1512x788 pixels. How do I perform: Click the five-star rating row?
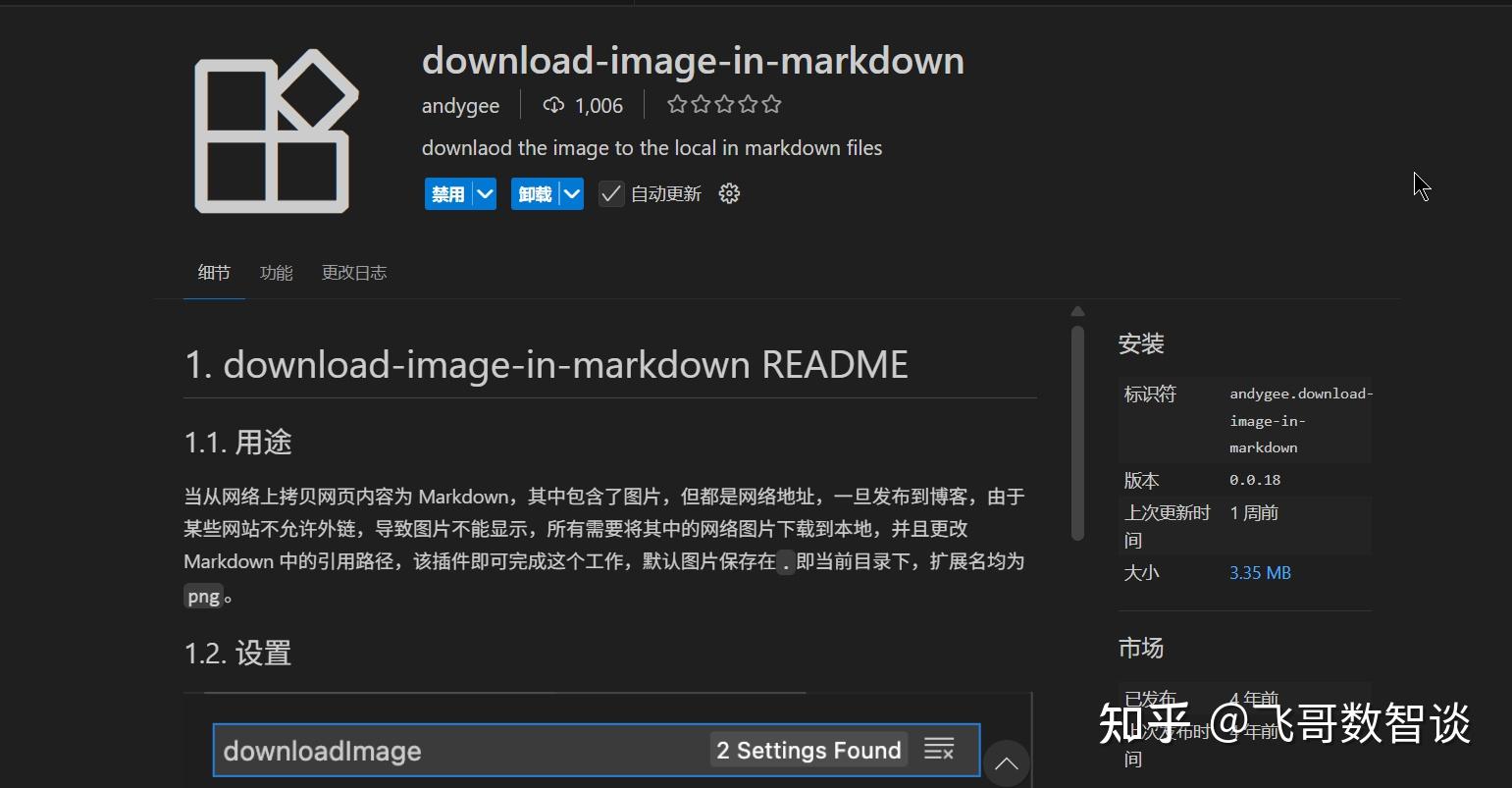pyautogui.click(x=724, y=104)
